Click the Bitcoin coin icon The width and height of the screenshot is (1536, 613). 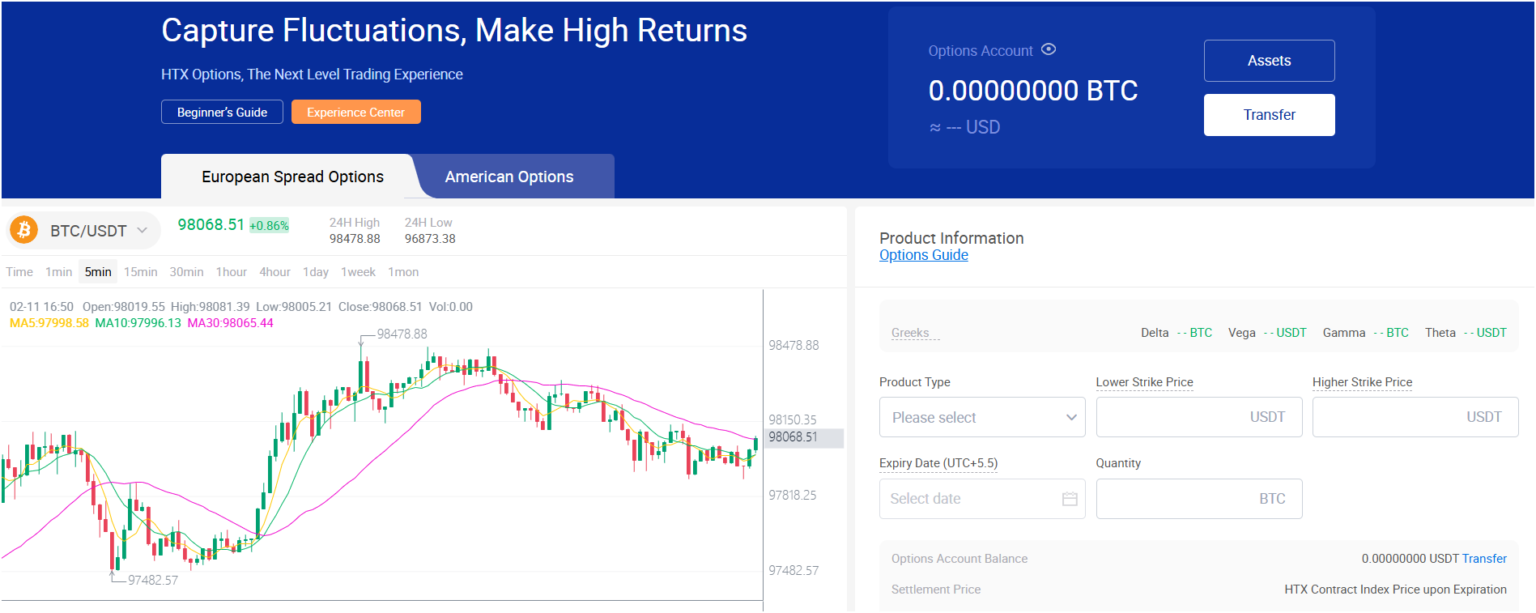[24, 231]
